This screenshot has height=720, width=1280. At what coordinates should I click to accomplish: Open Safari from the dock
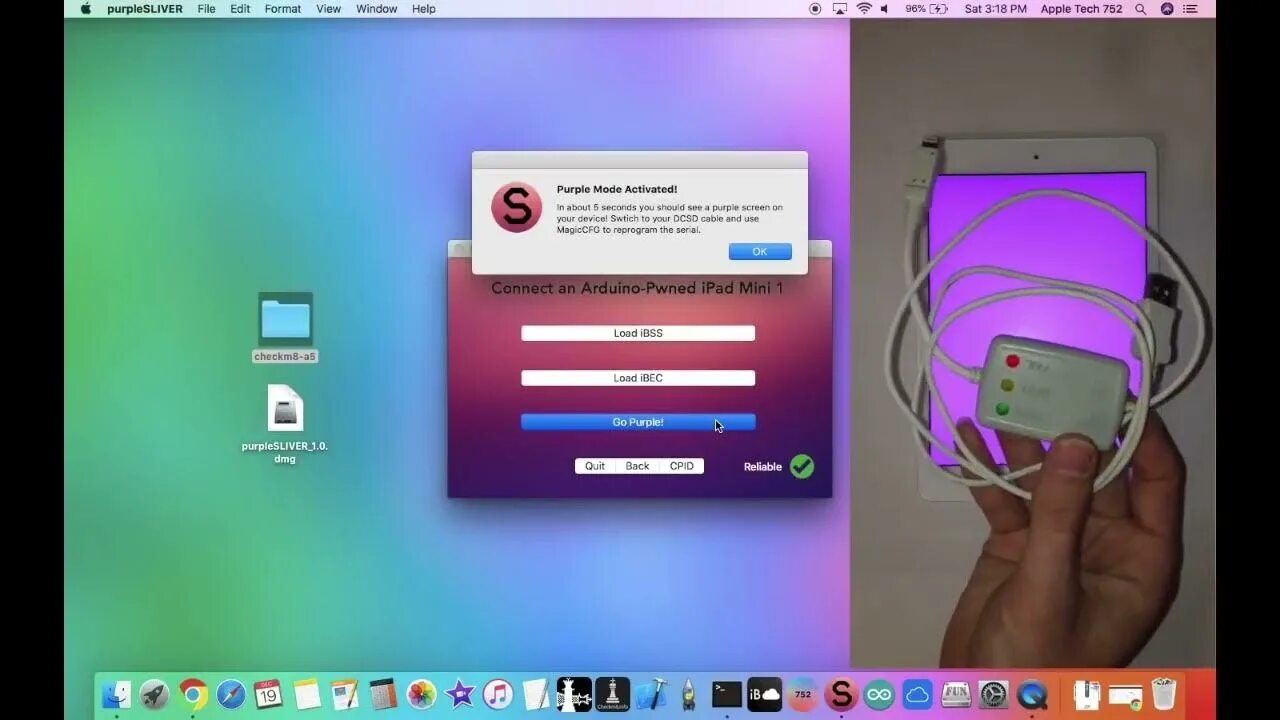click(x=231, y=693)
